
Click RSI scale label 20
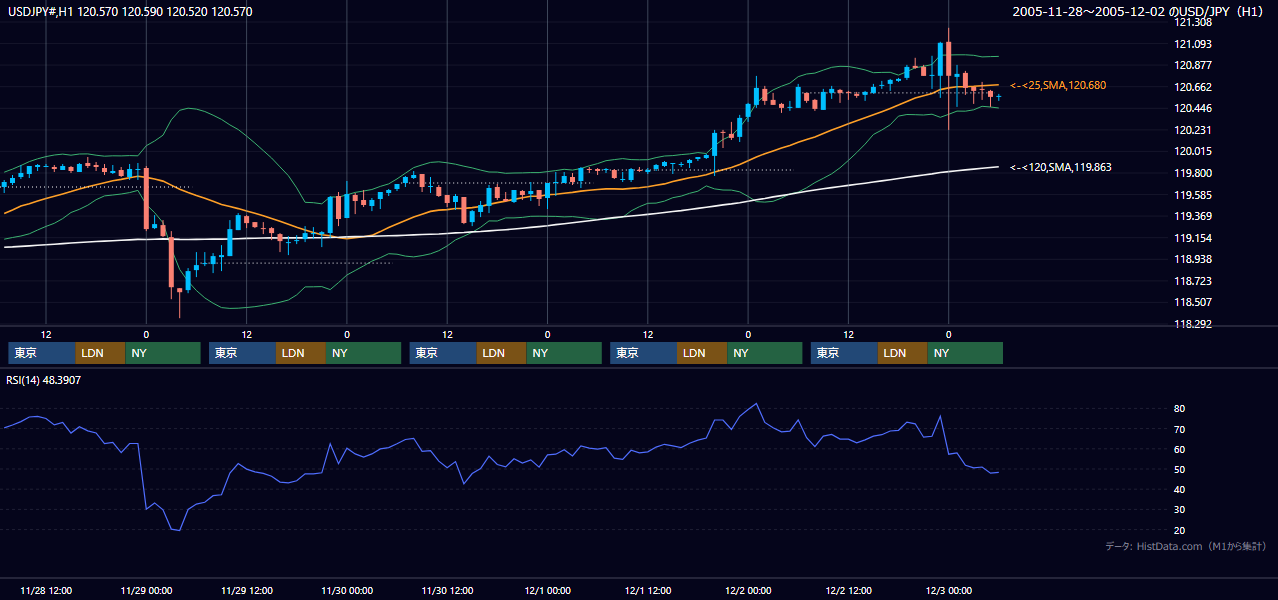(x=1180, y=530)
